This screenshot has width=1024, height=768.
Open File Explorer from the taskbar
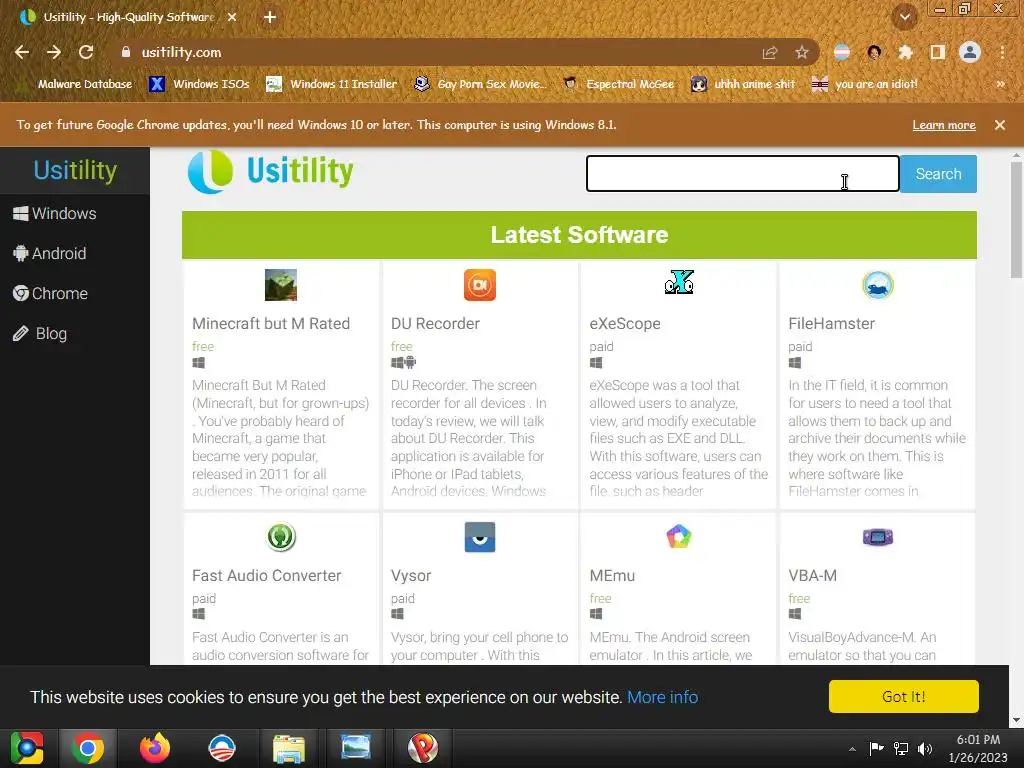pos(289,748)
